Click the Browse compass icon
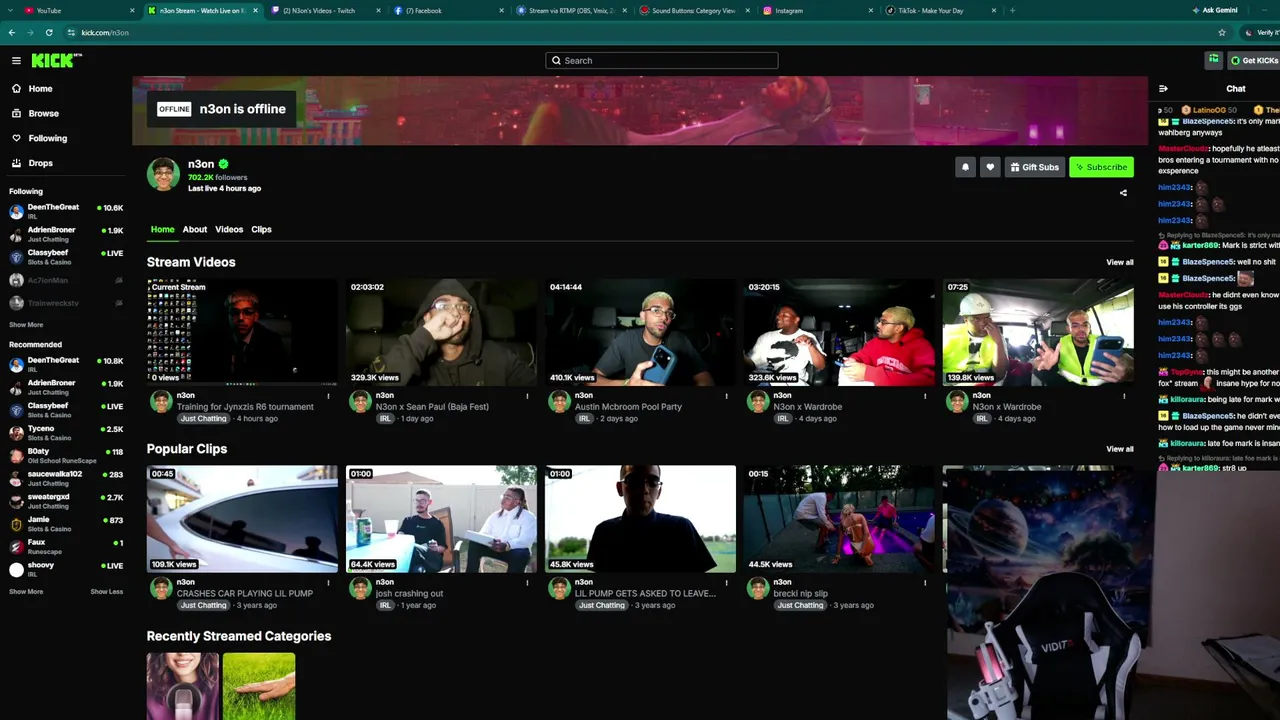1280x720 pixels. [x=16, y=113]
